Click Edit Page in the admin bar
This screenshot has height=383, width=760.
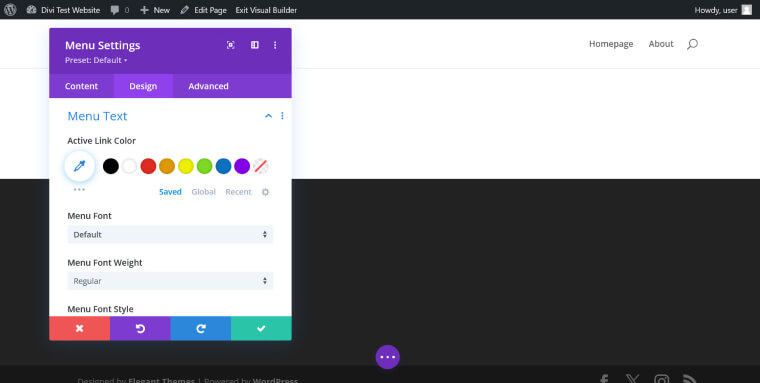(203, 10)
